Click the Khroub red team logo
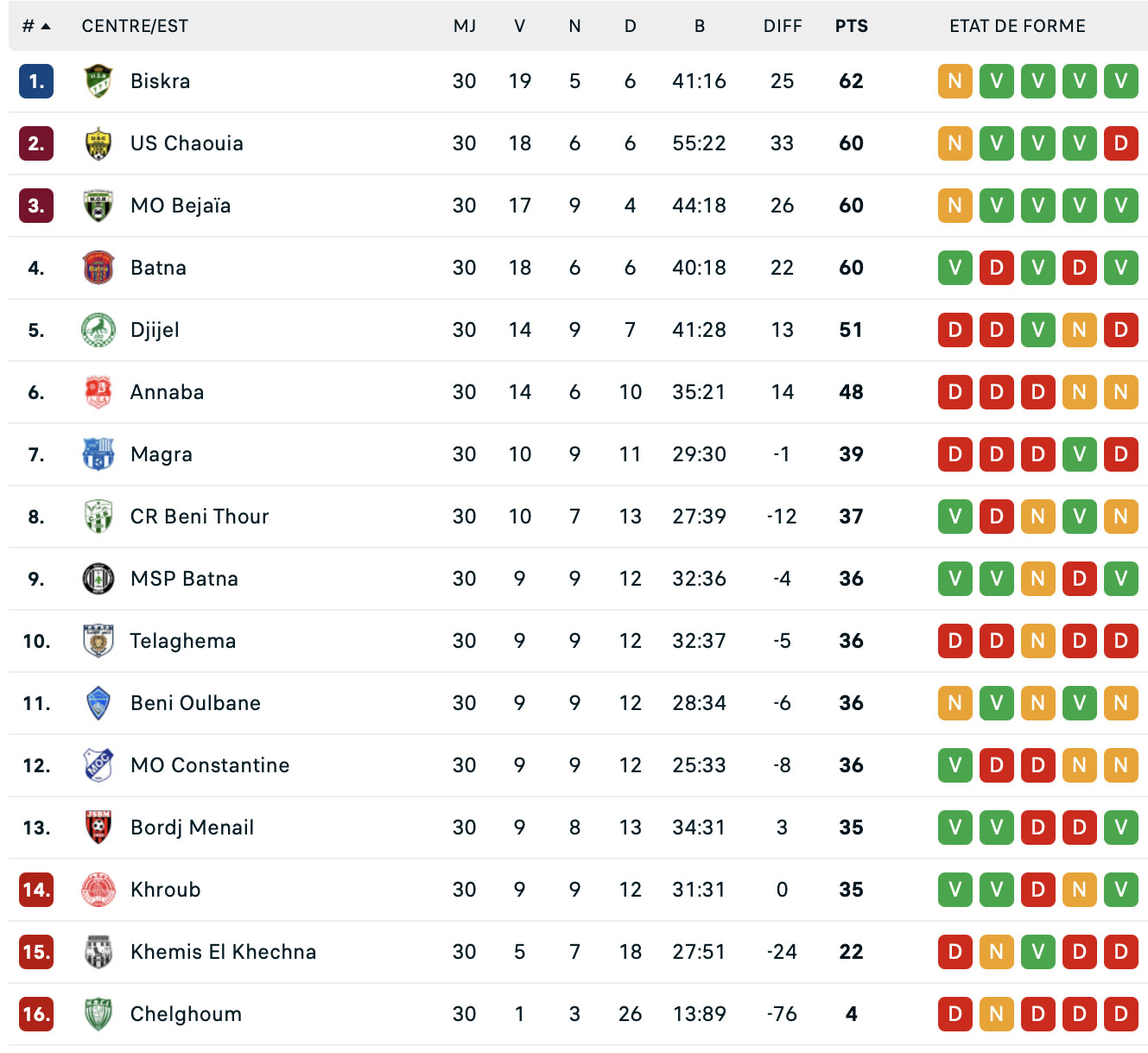This screenshot has width=1148, height=1053. pos(98,890)
